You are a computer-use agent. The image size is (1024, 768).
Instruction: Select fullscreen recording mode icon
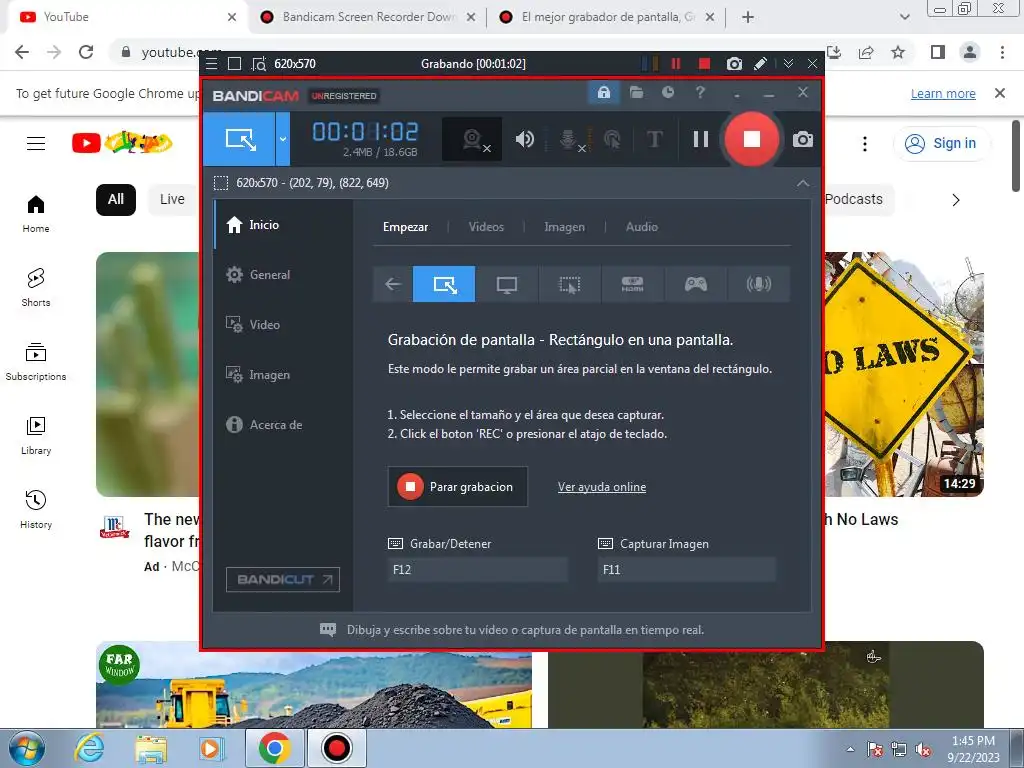507,284
